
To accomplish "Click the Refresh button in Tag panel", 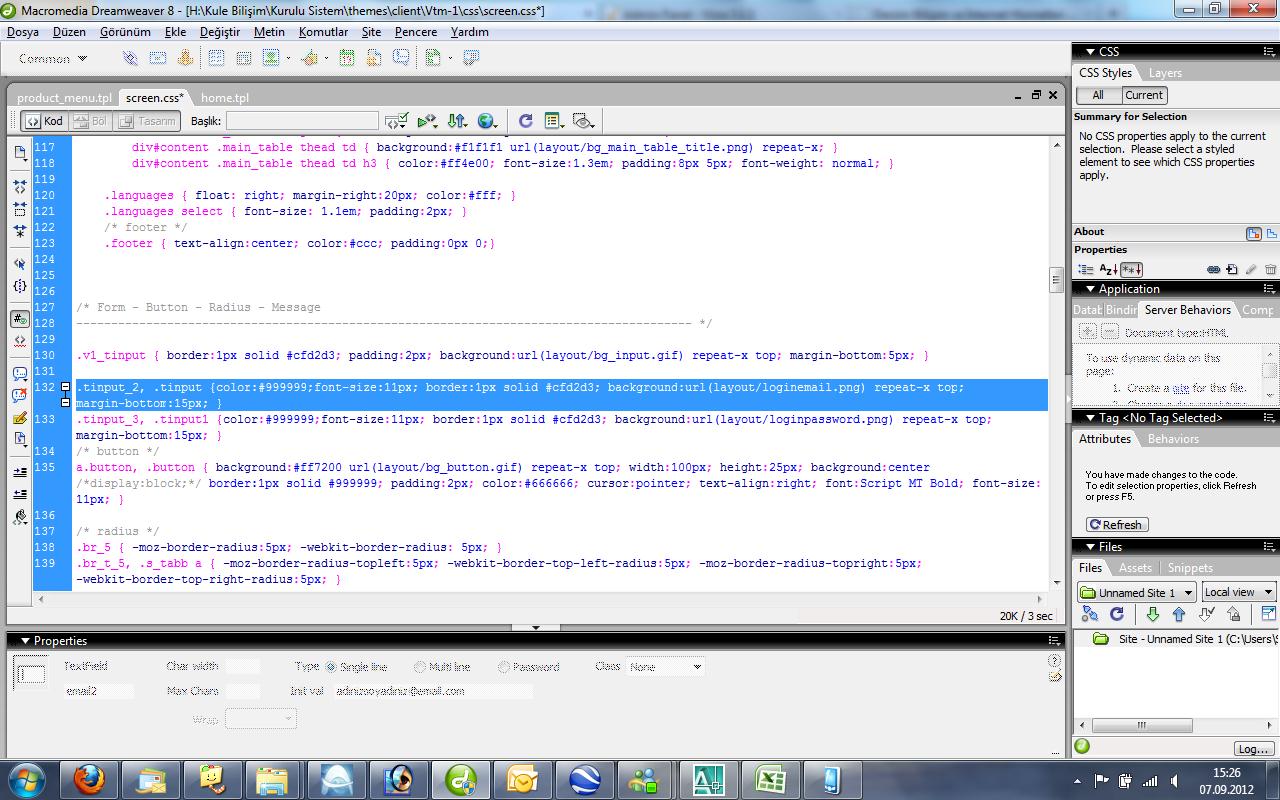I will pyautogui.click(x=1116, y=525).
